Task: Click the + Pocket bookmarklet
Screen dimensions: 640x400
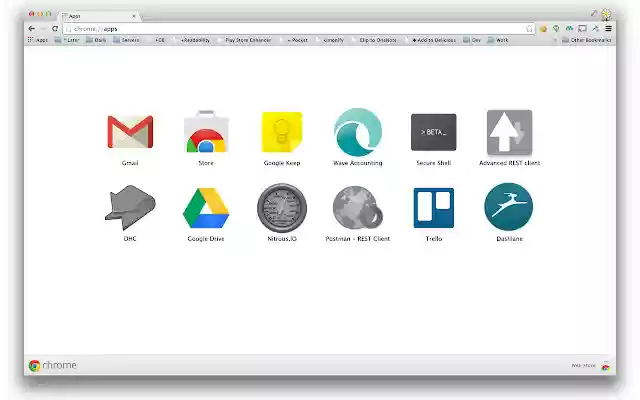Action: pyautogui.click(x=294, y=40)
